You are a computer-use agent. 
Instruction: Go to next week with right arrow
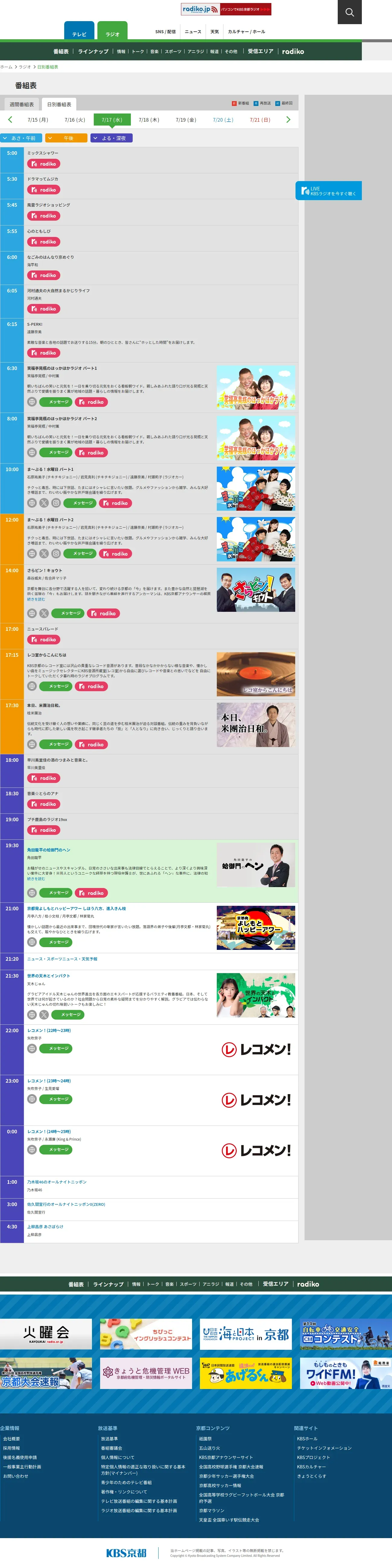288,119
